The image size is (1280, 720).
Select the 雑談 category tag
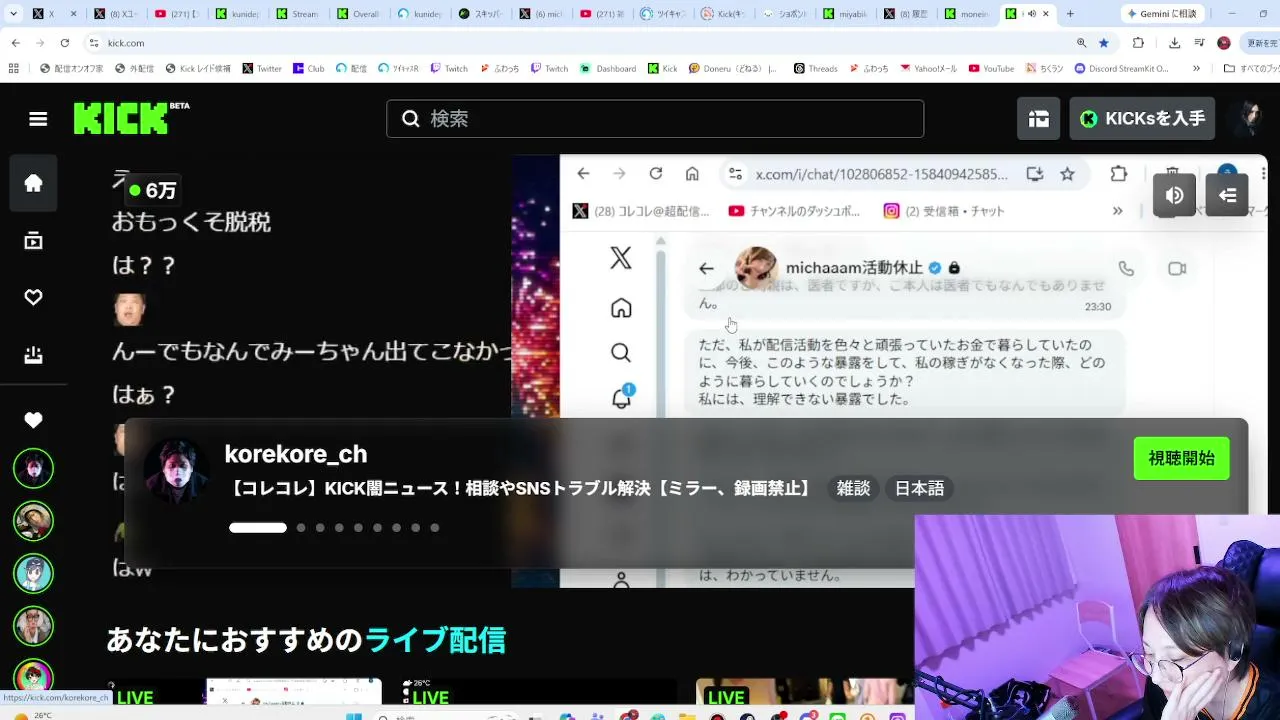point(853,489)
